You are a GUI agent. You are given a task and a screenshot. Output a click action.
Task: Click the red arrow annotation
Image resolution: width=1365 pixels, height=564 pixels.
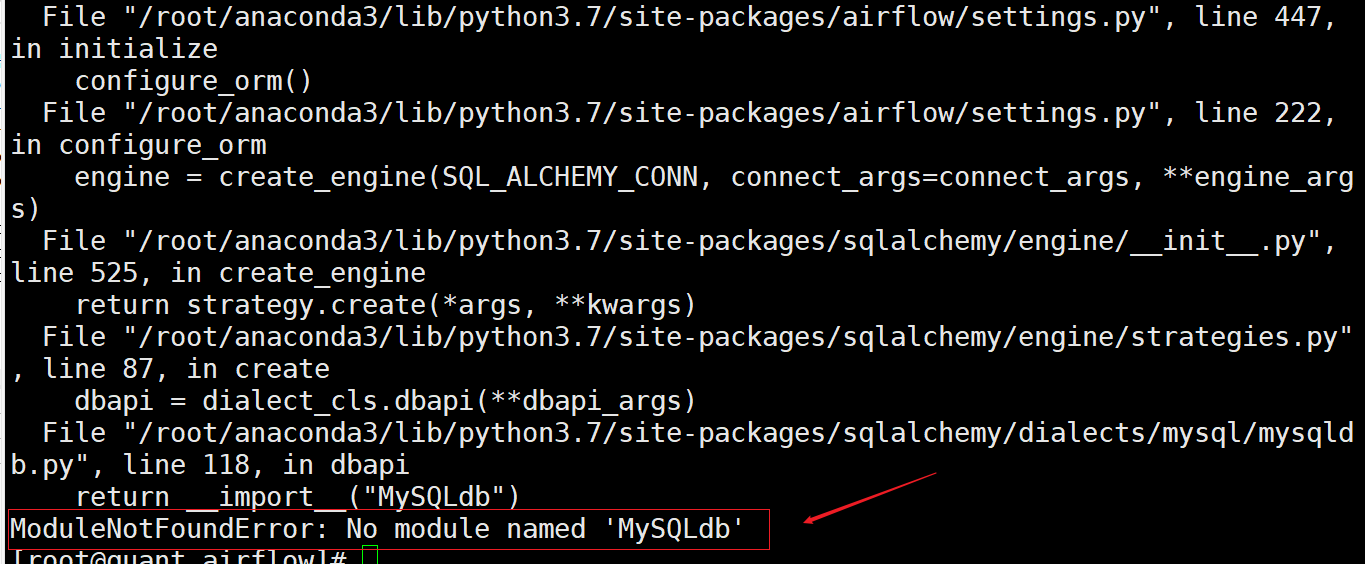click(x=868, y=497)
